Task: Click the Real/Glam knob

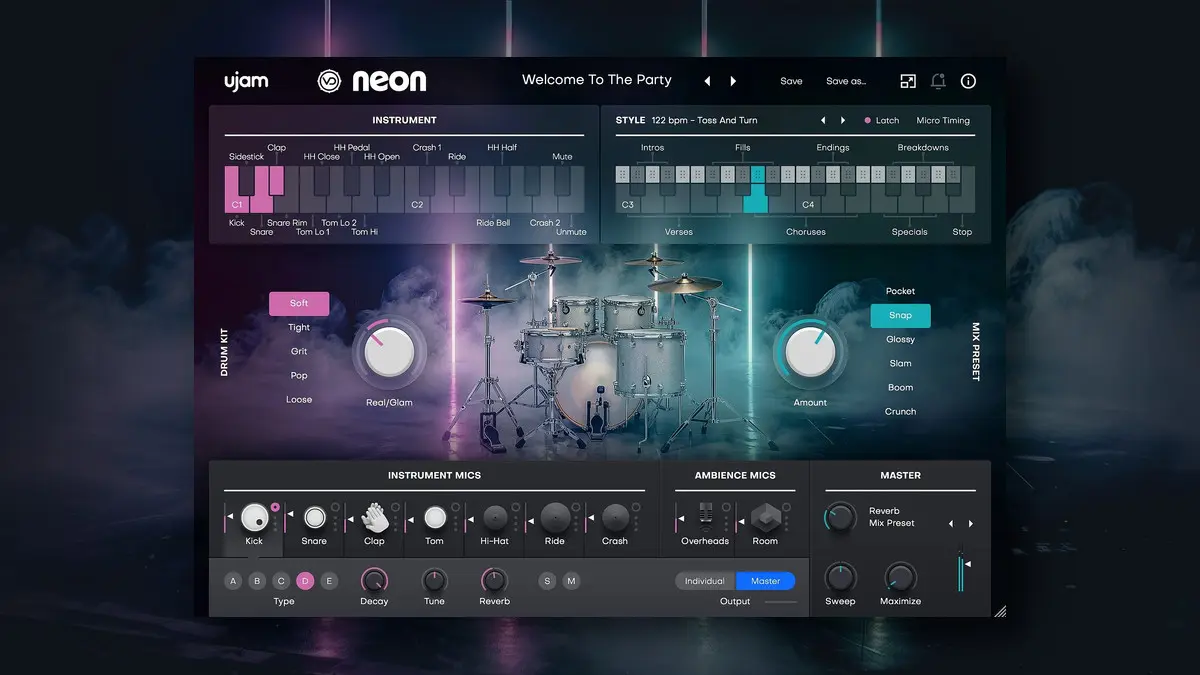Action: coord(388,354)
